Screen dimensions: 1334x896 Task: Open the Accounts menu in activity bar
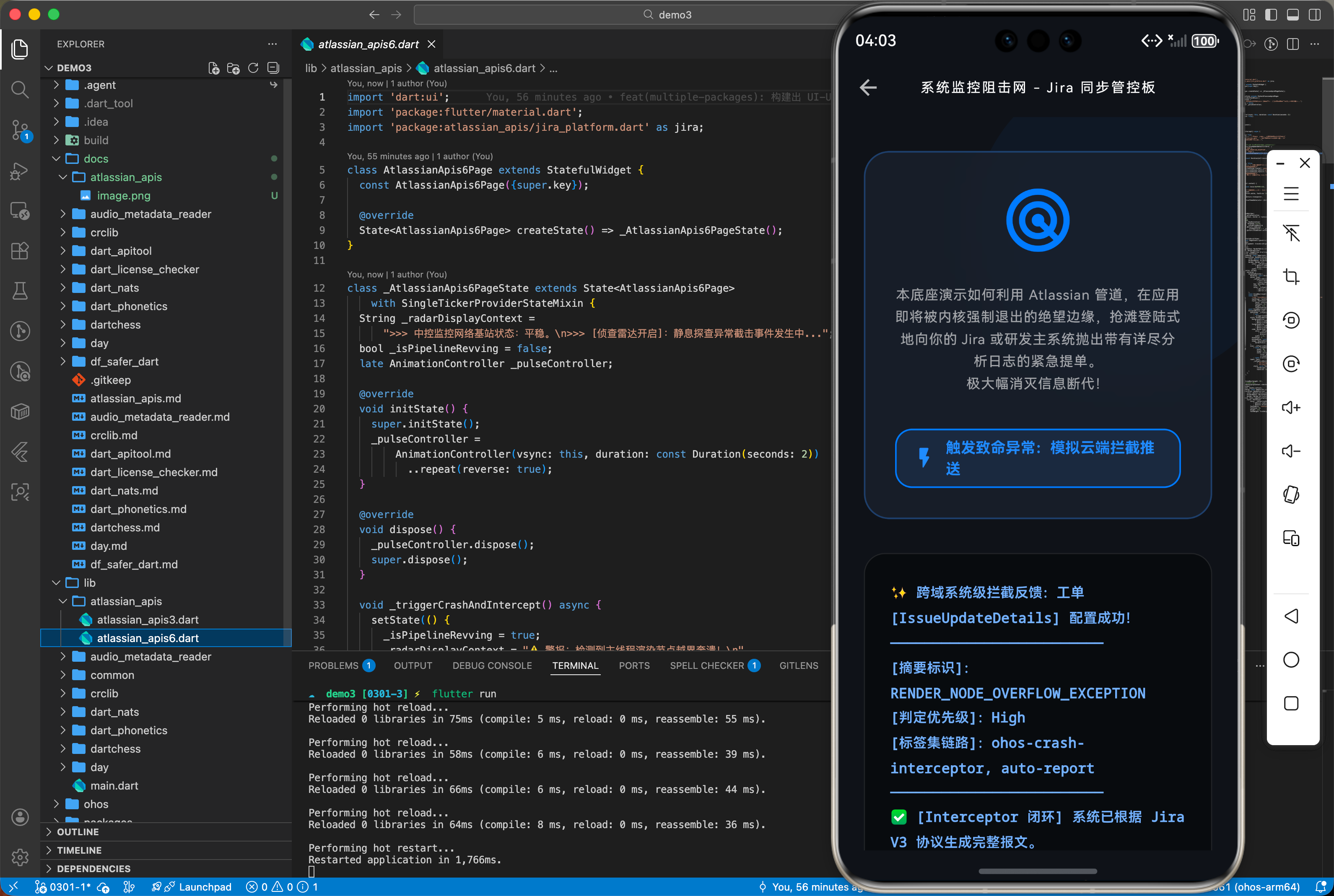coord(20,817)
